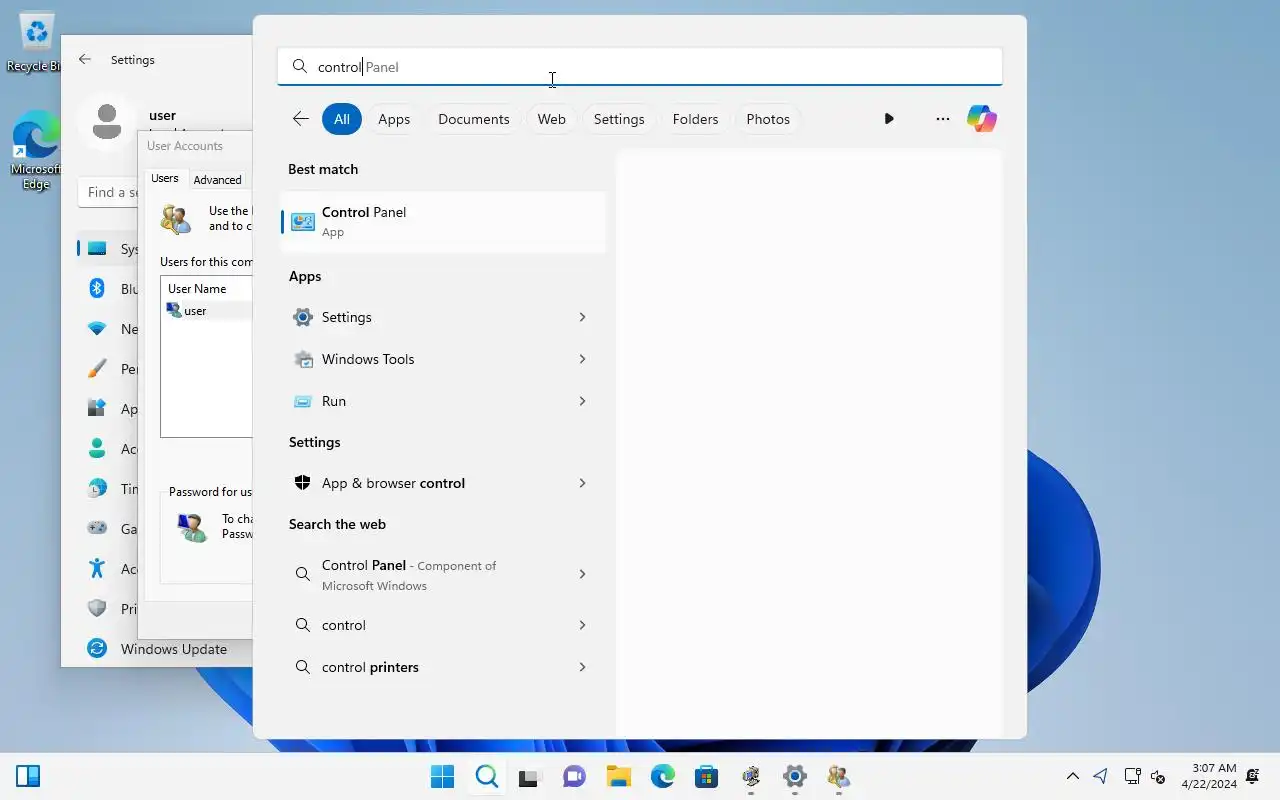Click the Settings find-a-setting search box
The width and height of the screenshot is (1280, 800).
point(165,192)
